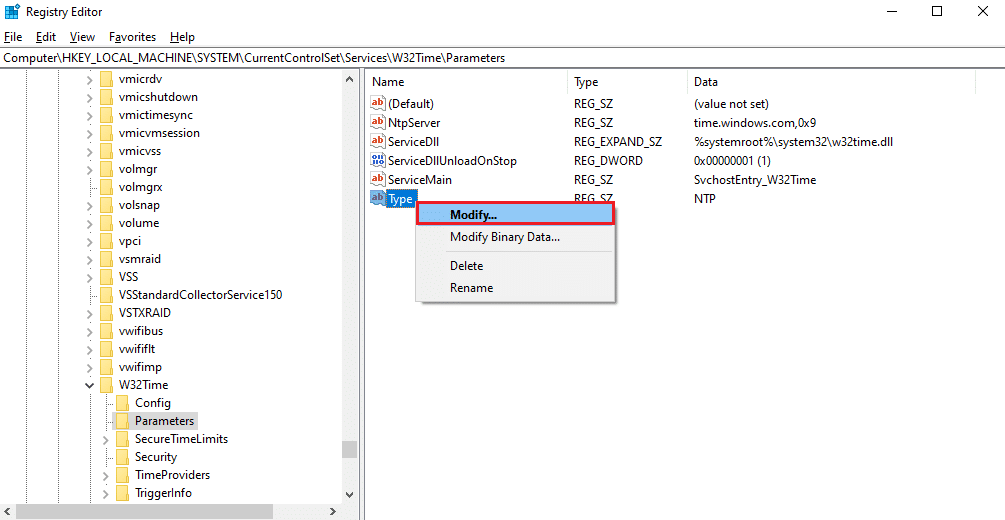Click the ServiceDllUnloadOnStop DWORD icon

(x=377, y=160)
